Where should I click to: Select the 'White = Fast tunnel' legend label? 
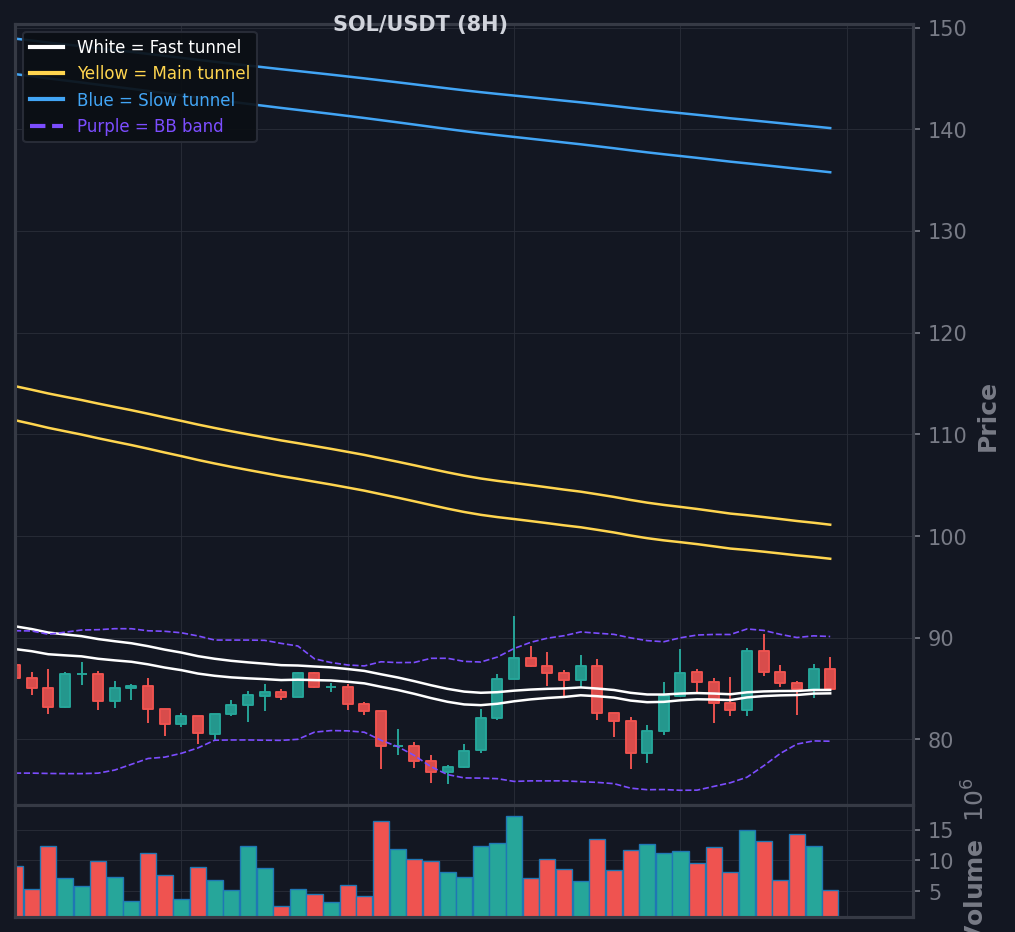point(159,47)
